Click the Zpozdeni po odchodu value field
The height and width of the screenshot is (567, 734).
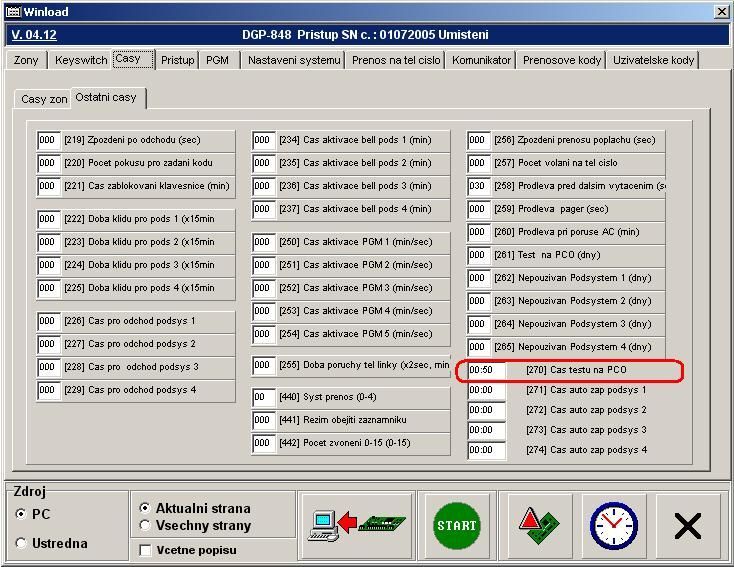pos(49,140)
